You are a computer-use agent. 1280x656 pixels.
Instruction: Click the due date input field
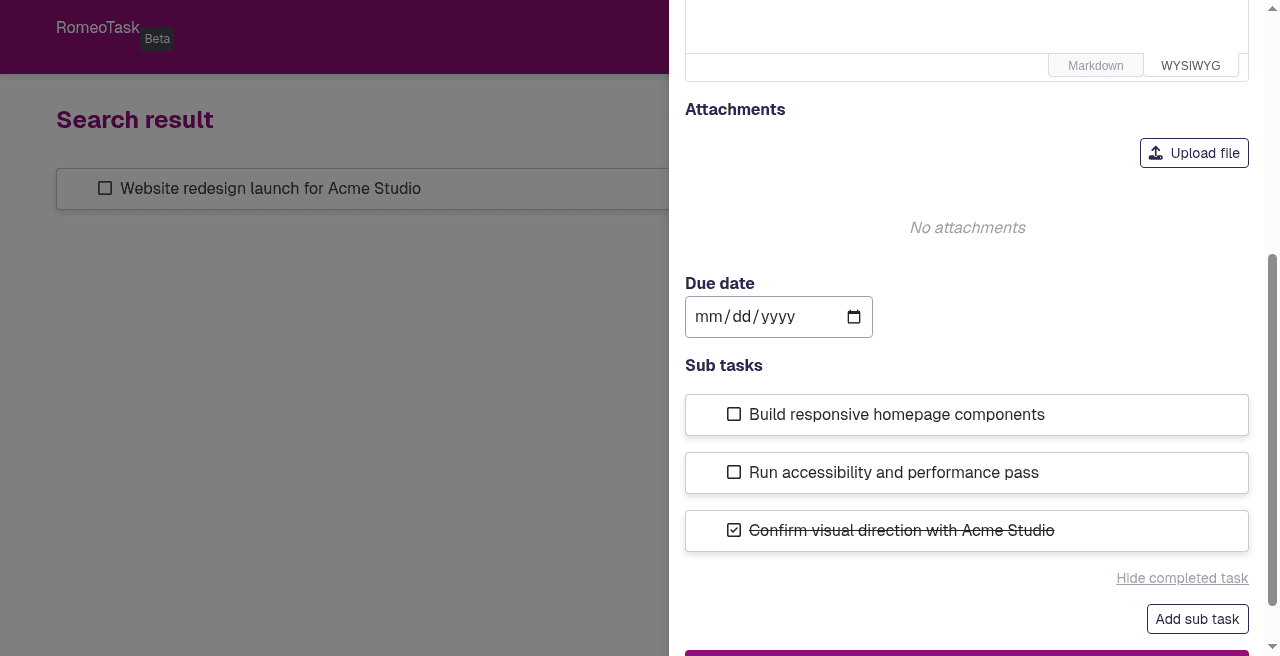[x=778, y=317]
